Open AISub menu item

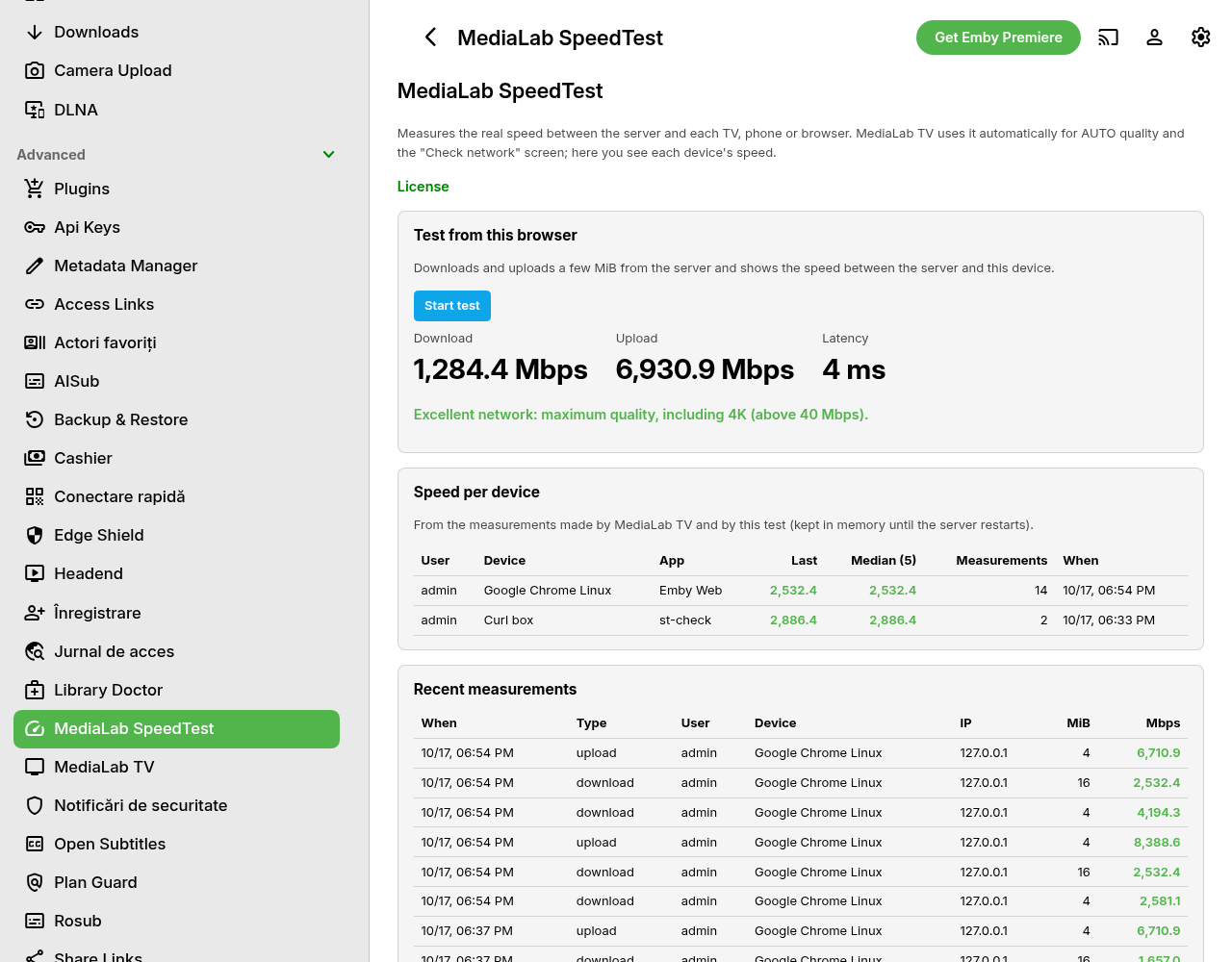tap(176, 381)
